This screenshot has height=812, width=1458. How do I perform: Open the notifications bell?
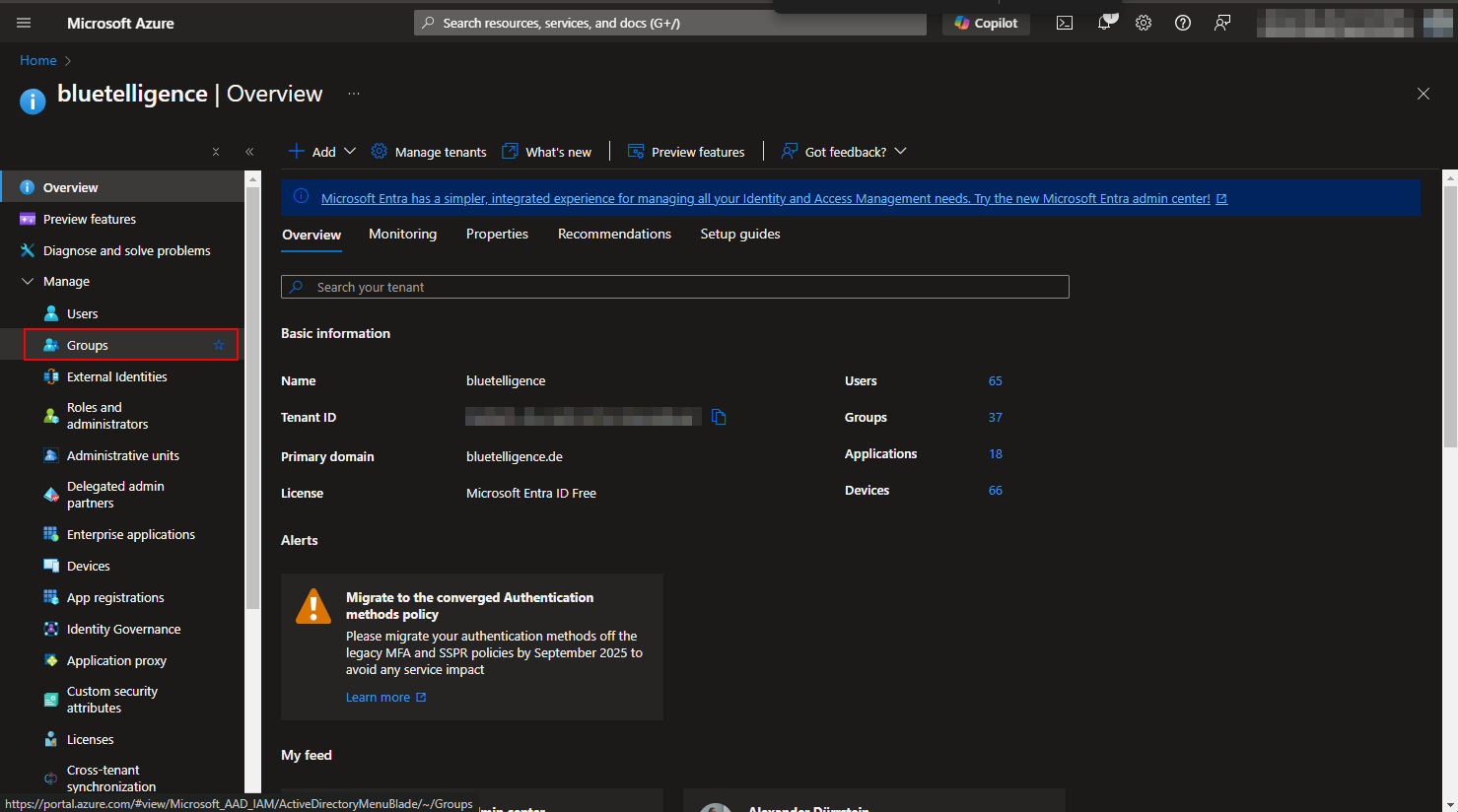point(1105,23)
